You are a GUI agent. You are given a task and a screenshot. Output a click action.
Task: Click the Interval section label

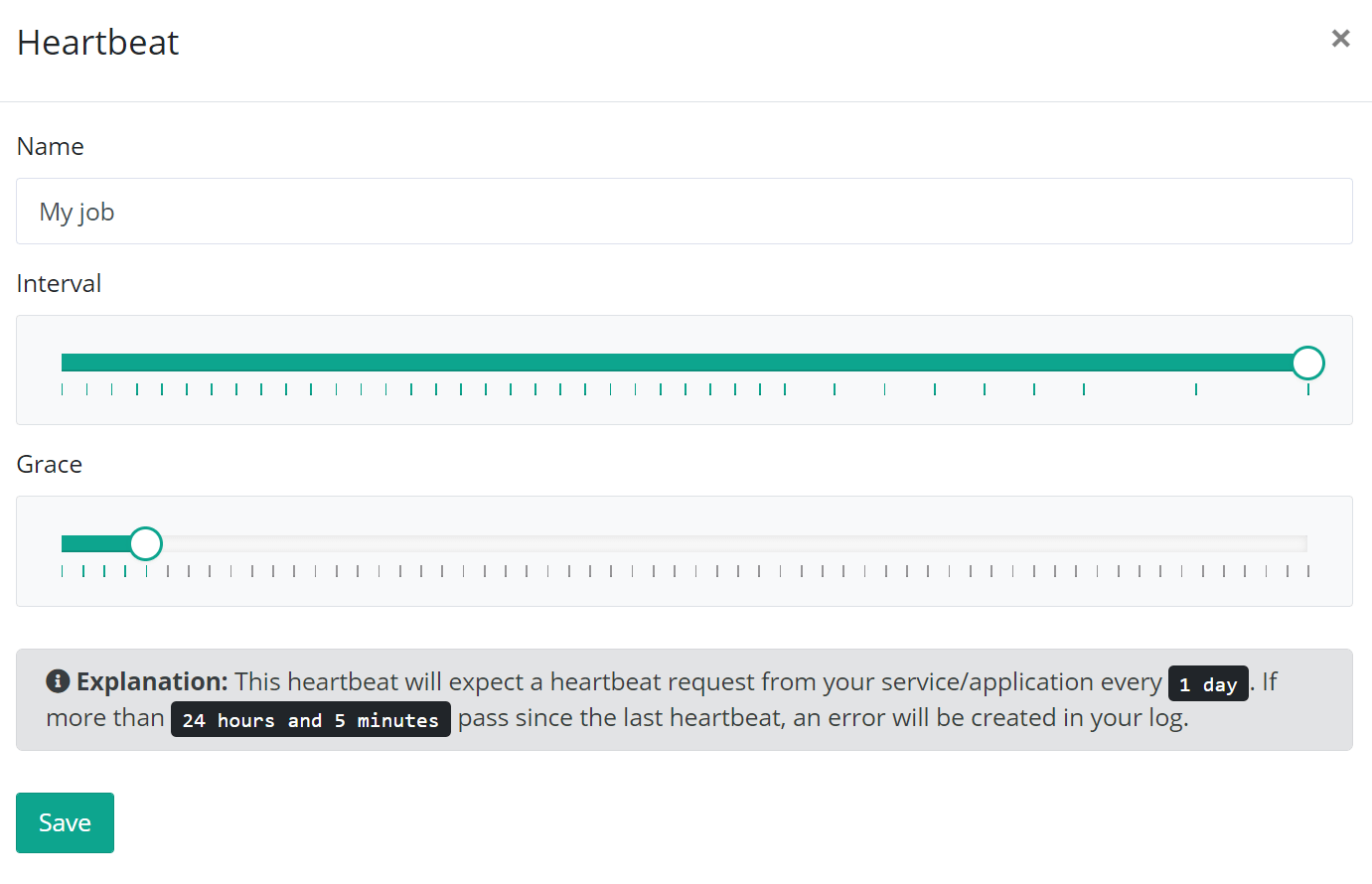[59, 283]
